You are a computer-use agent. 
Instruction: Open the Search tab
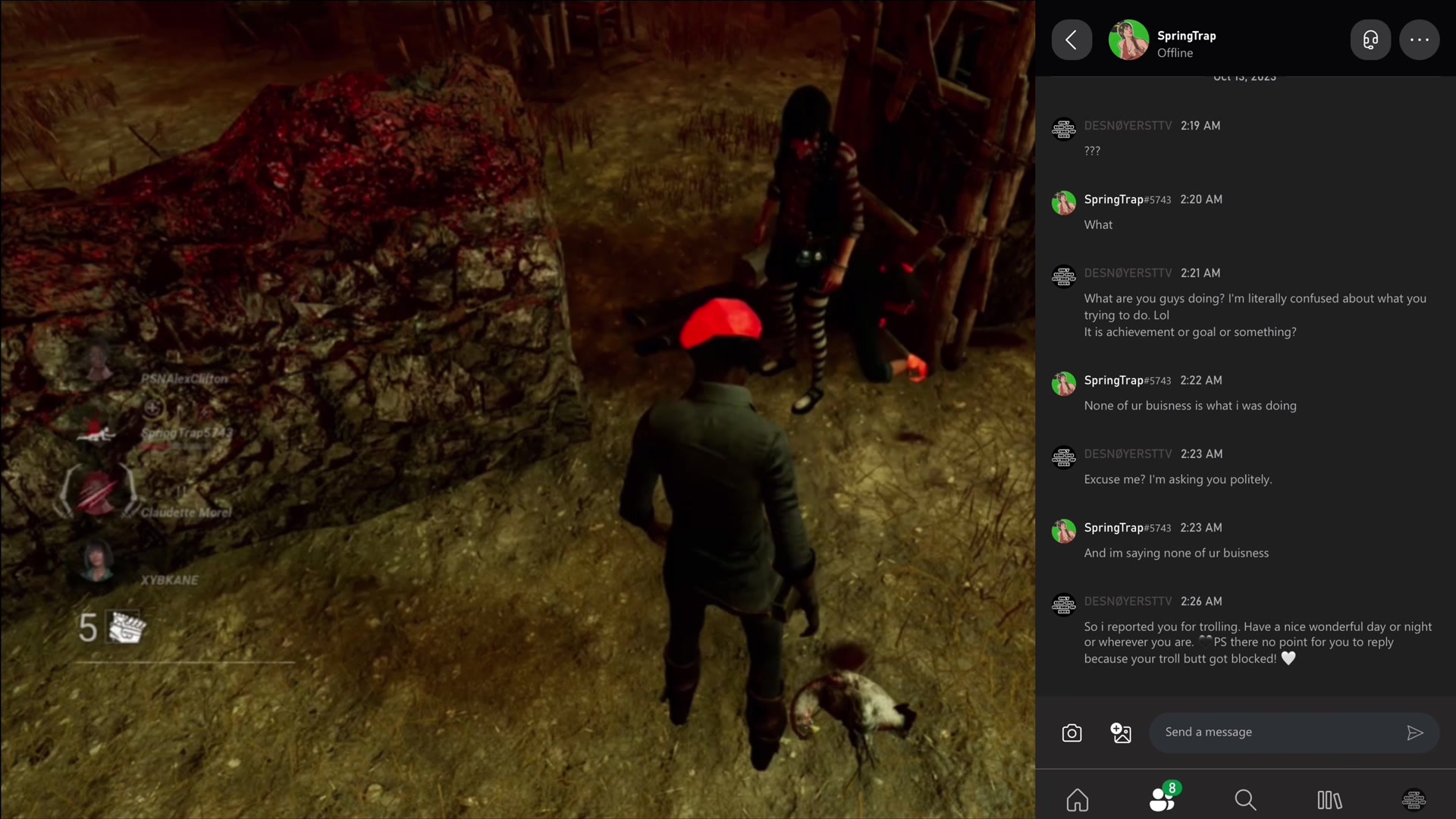(x=1245, y=800)
